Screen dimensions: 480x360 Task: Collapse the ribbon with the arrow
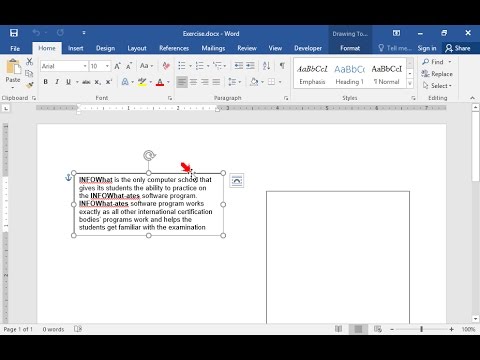click(472, 98)
